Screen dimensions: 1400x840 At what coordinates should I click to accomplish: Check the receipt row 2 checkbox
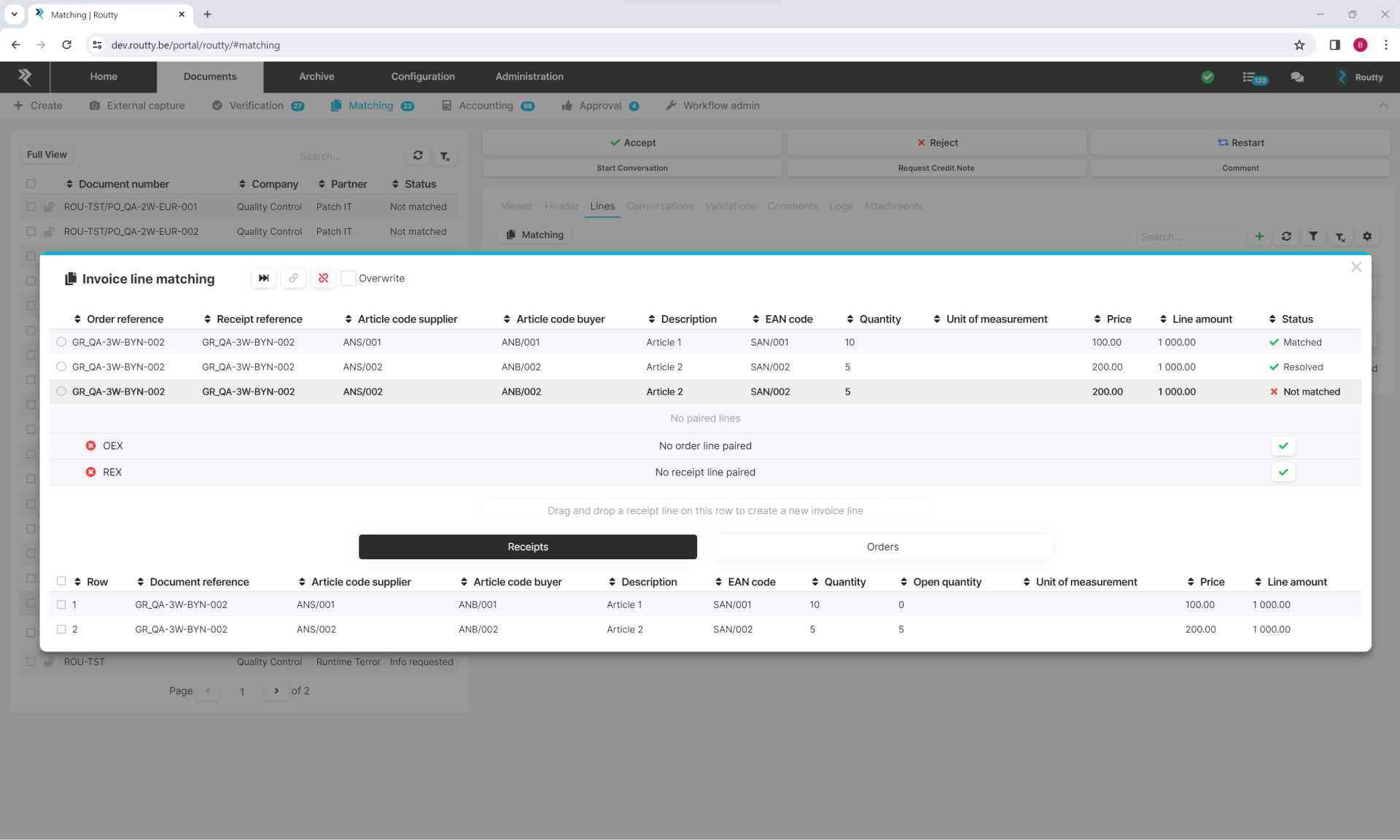coord(61,629)
